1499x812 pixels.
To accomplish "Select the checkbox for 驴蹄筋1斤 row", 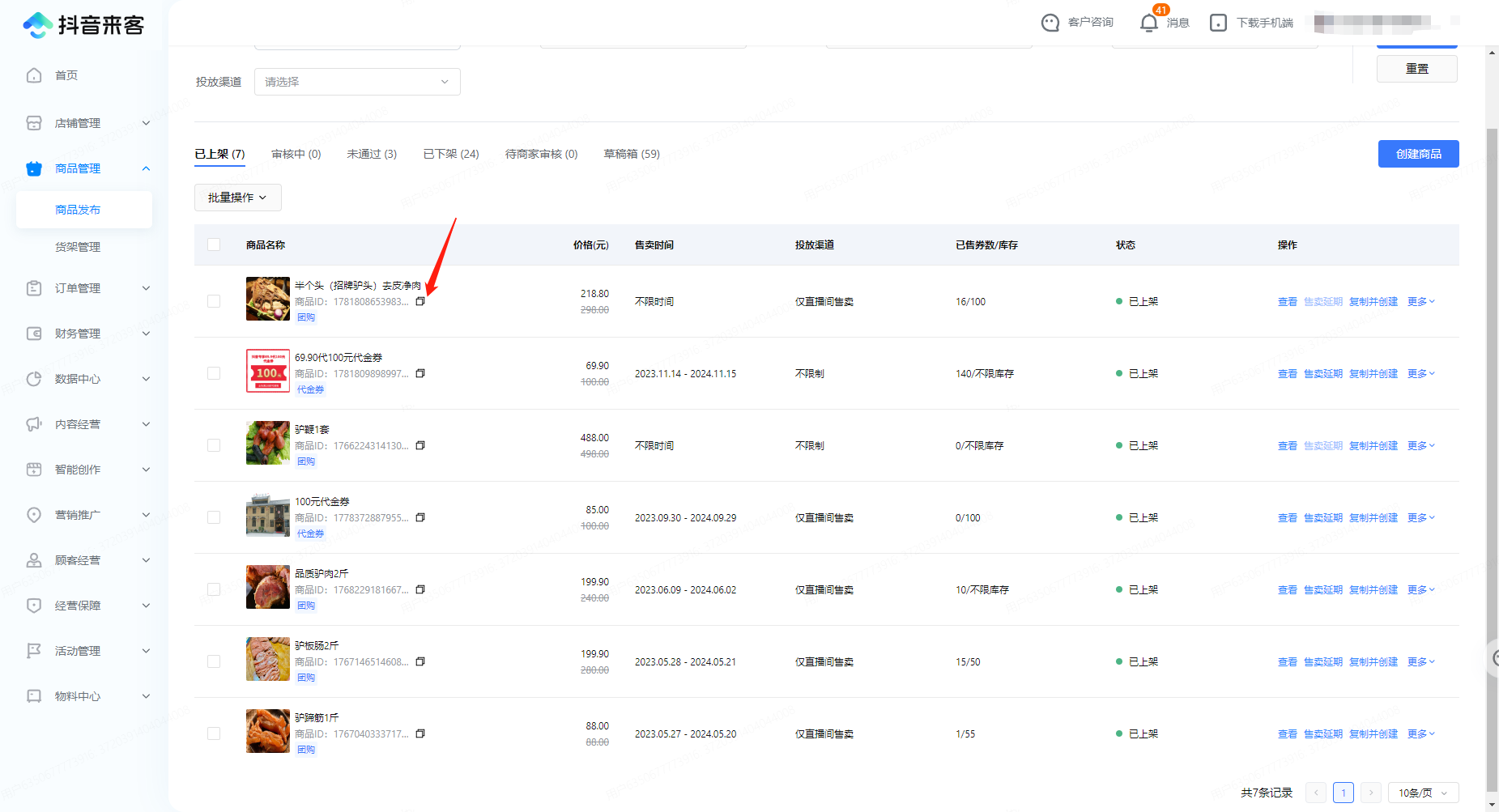I will 214,733.
